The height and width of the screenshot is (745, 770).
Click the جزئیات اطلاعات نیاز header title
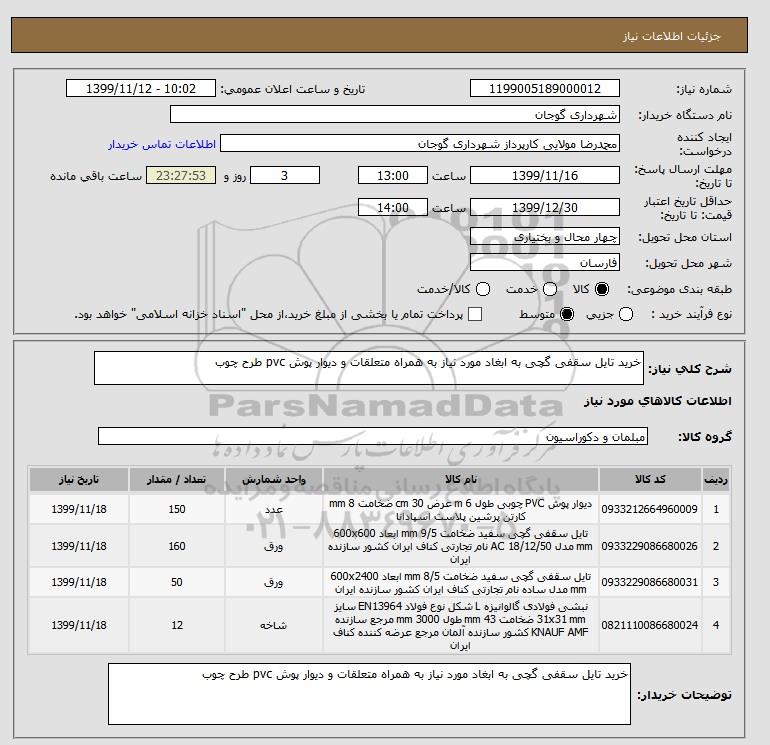[671, 36]
